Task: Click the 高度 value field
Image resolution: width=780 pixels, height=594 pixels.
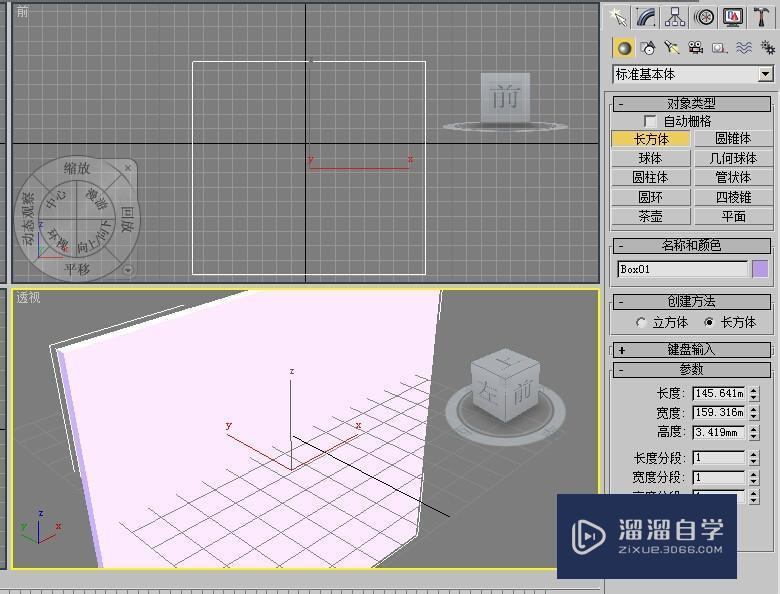Action: (719, 432)
